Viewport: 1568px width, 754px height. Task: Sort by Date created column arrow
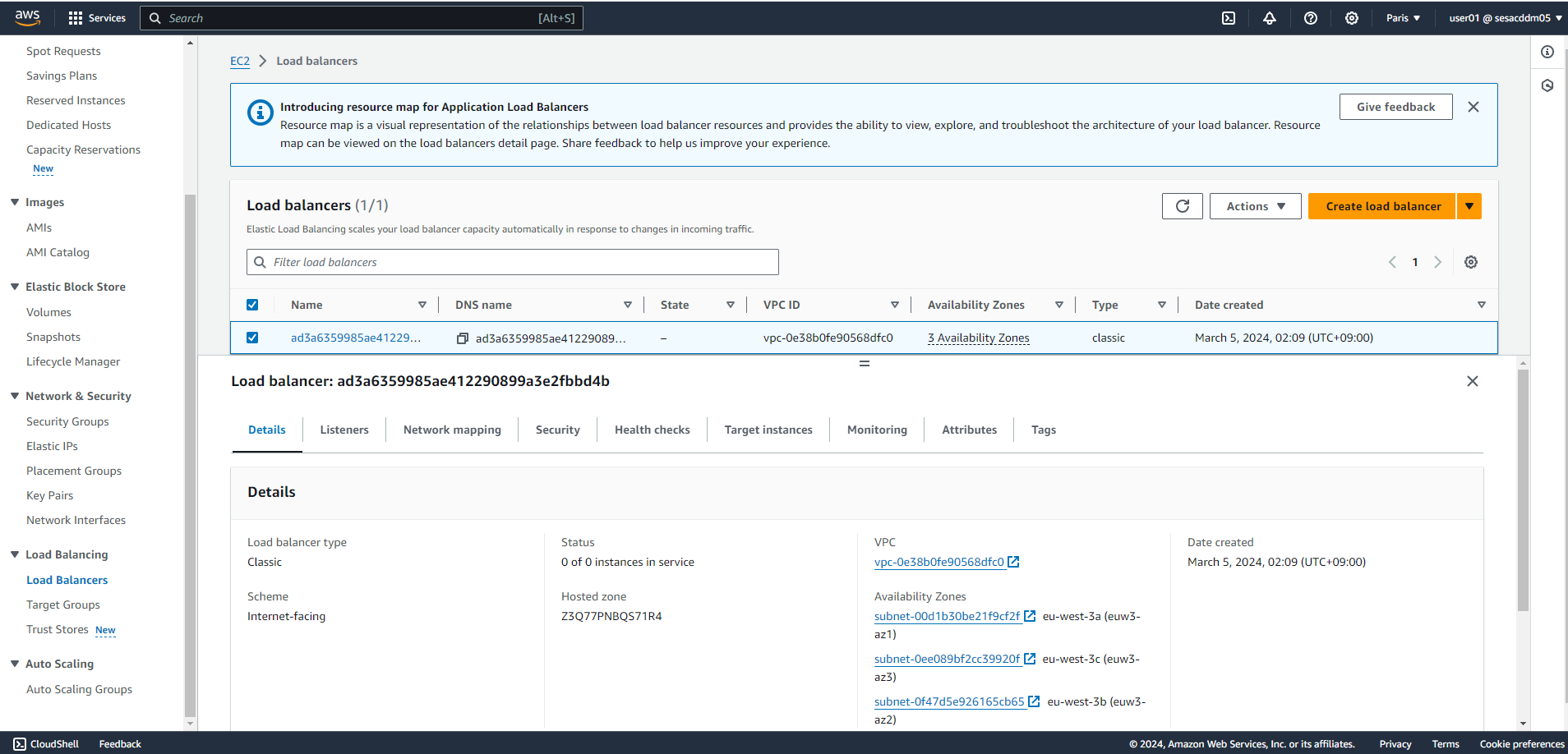pos(1482,305)
